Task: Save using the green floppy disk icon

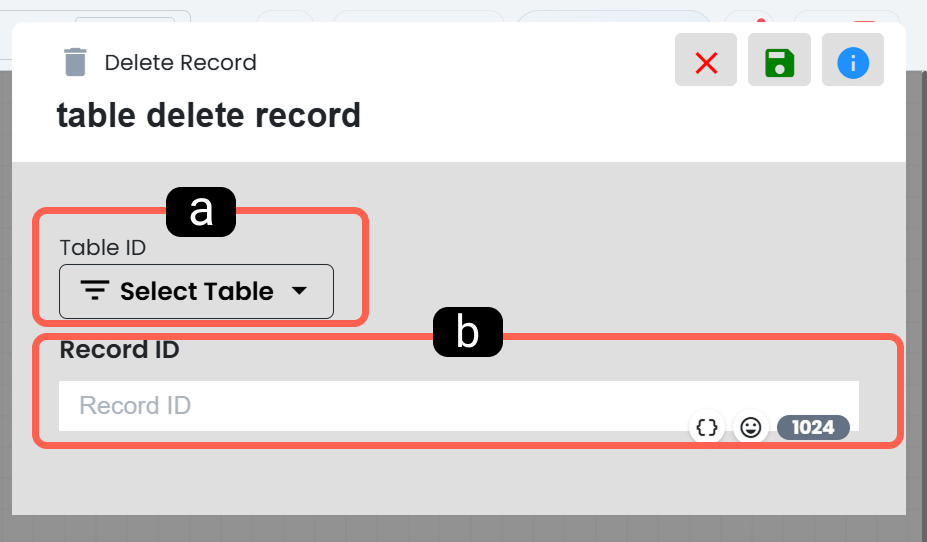Action: 779,60
